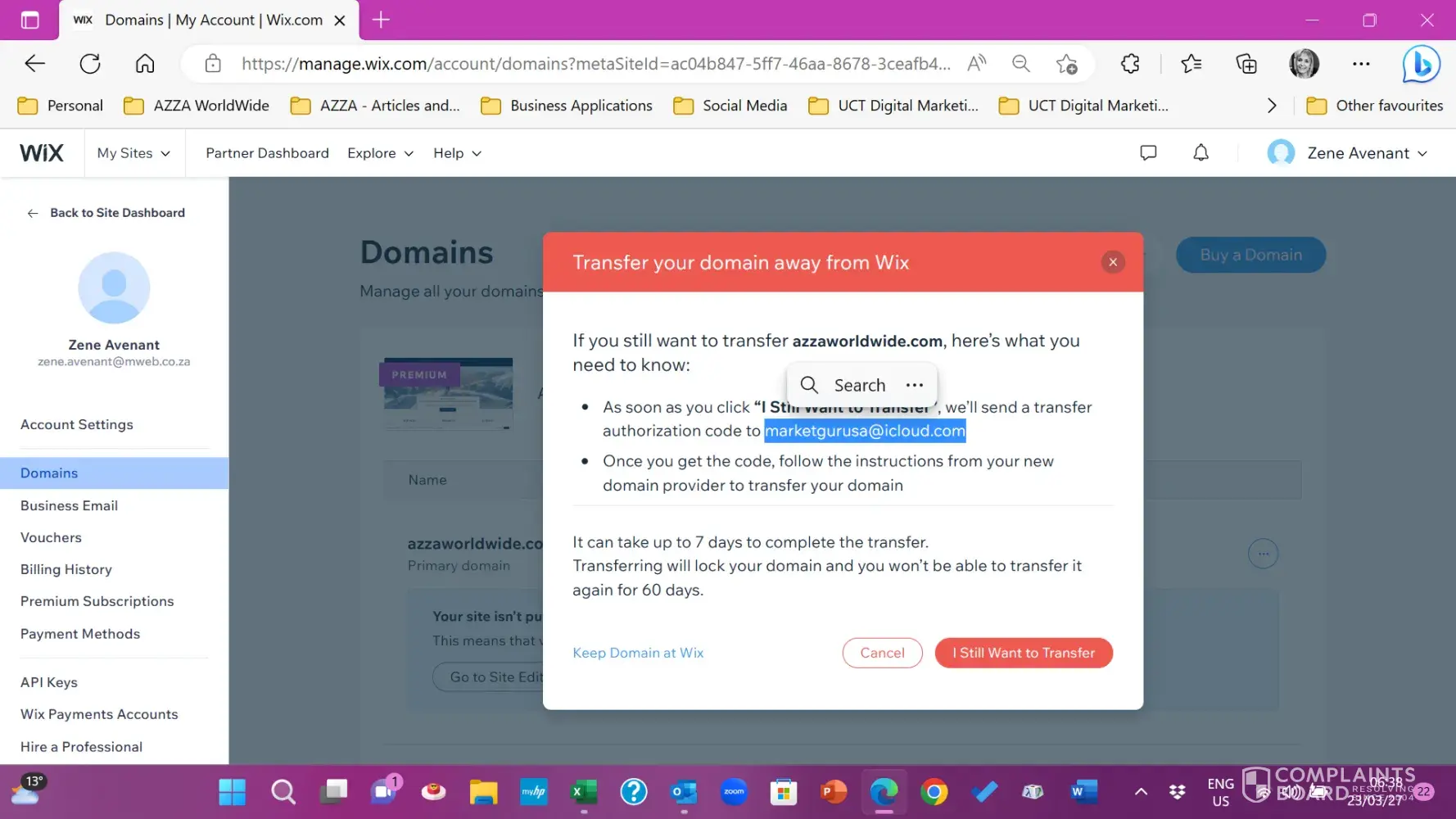The height and width of the screenshot is (819, 1456).
Task: Open the Social Media favourites folder
Action: point(730,106)
